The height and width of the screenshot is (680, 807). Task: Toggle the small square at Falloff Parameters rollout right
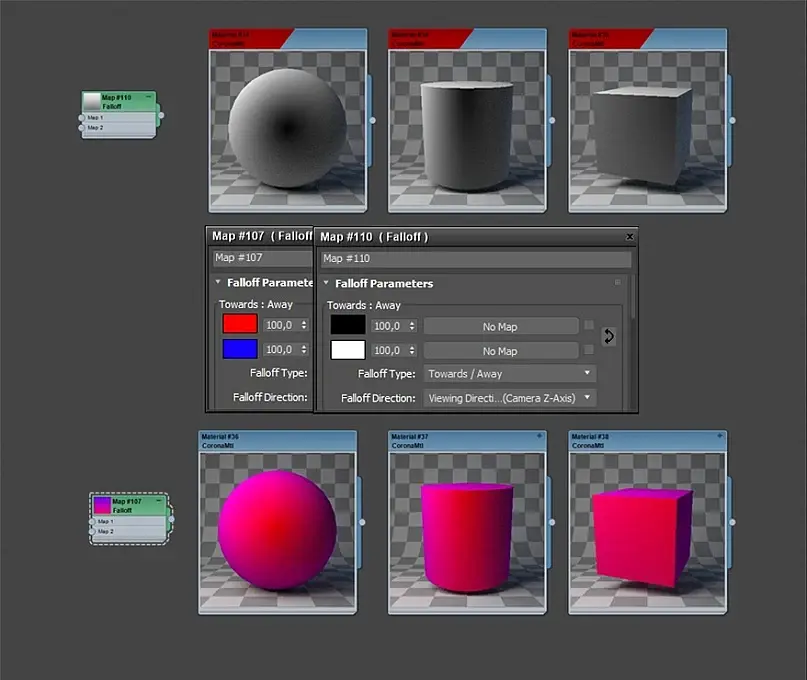click(618, 282)
